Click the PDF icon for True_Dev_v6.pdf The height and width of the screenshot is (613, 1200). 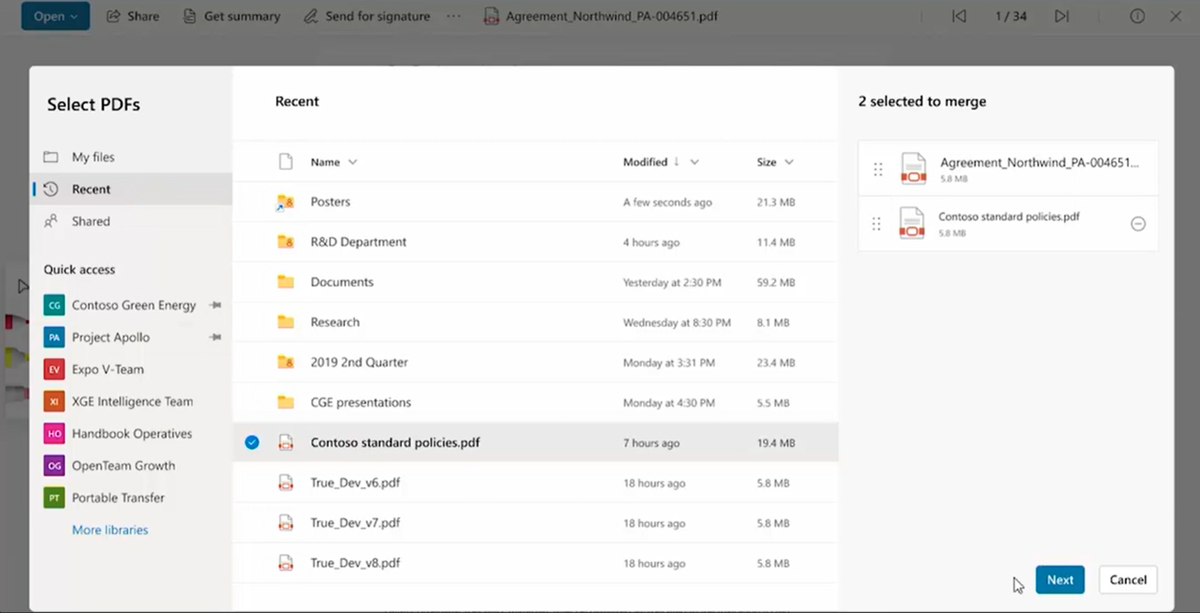pyautogui.click(x=286, y=483)
